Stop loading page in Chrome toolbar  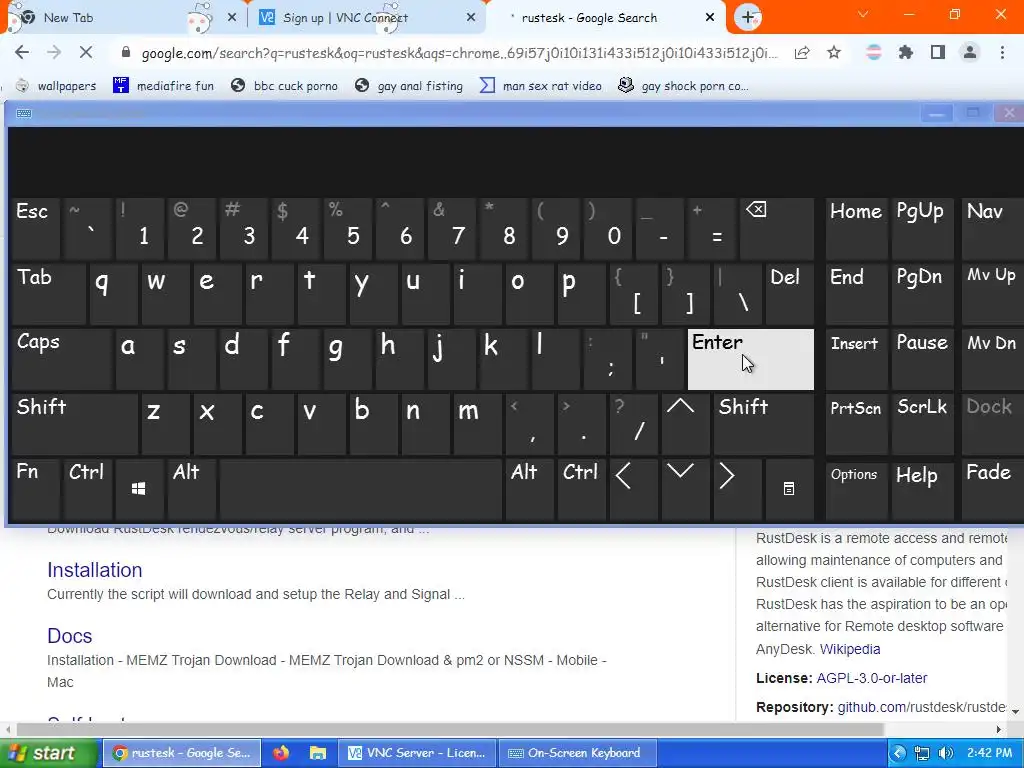[86, 53]
